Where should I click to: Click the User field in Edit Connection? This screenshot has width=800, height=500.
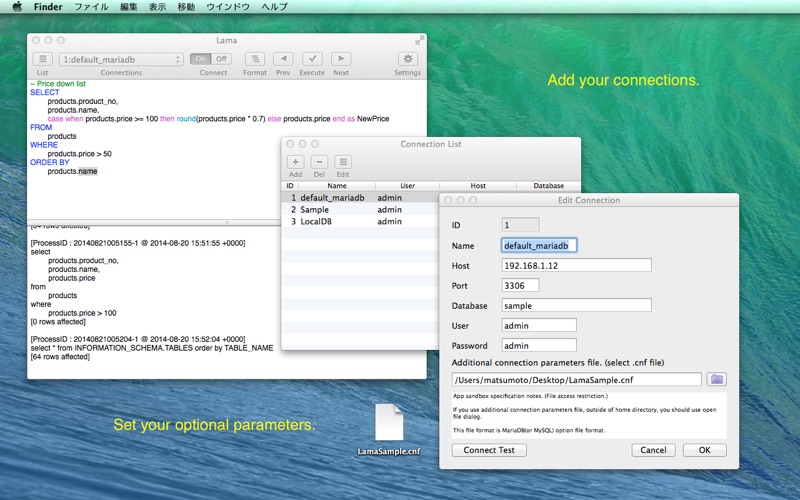(x=539, y=326)
